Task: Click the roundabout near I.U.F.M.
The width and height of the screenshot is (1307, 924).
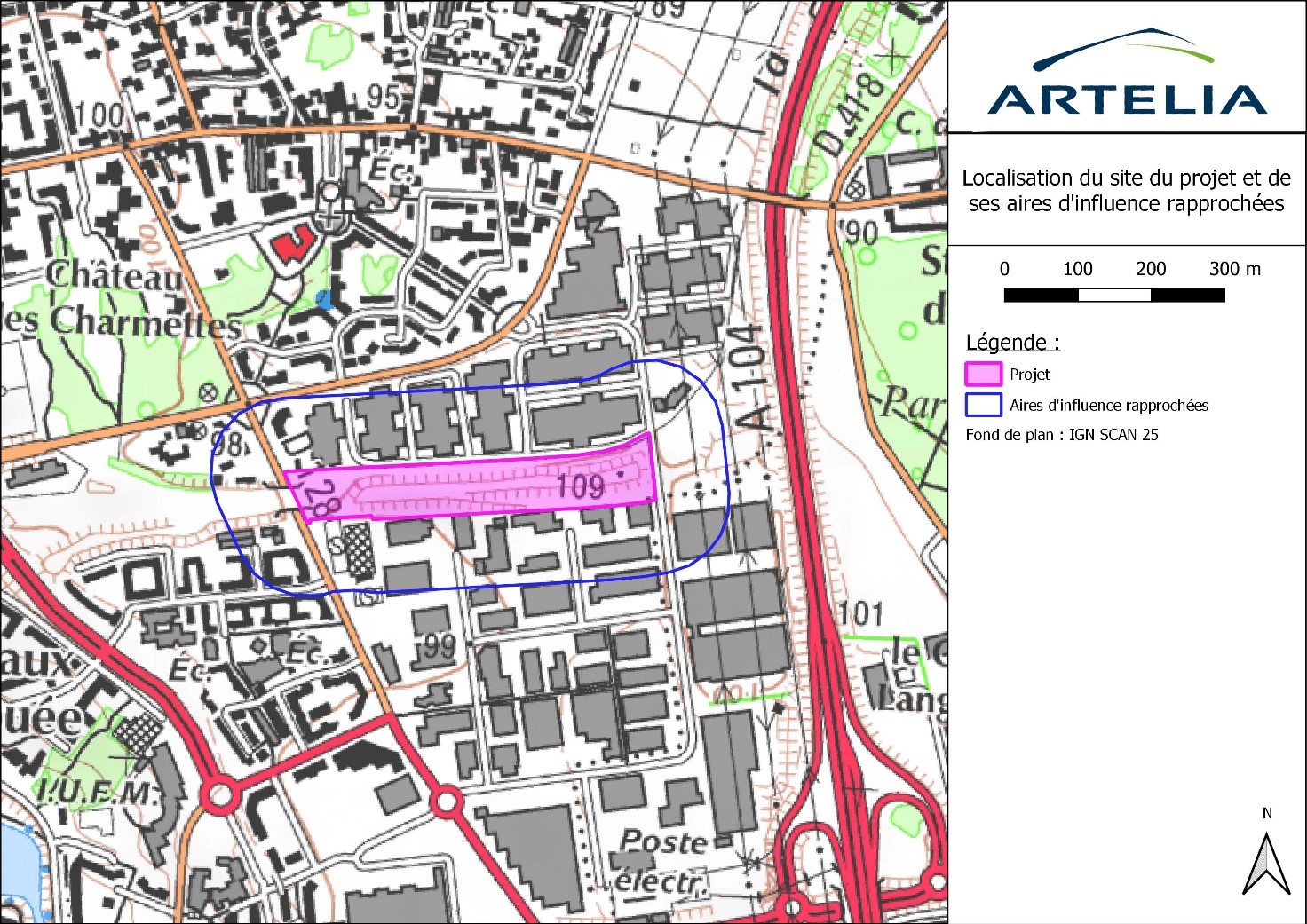Action: [219, 794]
